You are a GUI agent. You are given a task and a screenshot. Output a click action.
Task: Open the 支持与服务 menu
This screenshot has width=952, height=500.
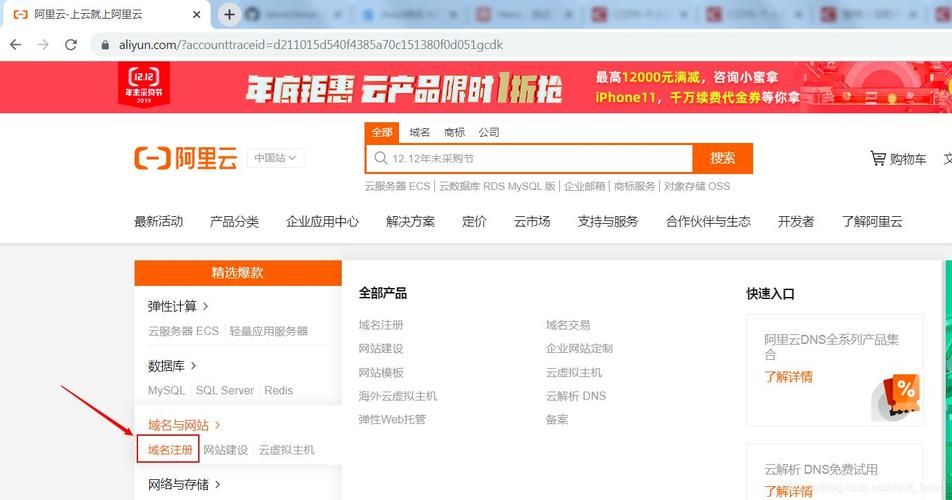click(608, 221)
